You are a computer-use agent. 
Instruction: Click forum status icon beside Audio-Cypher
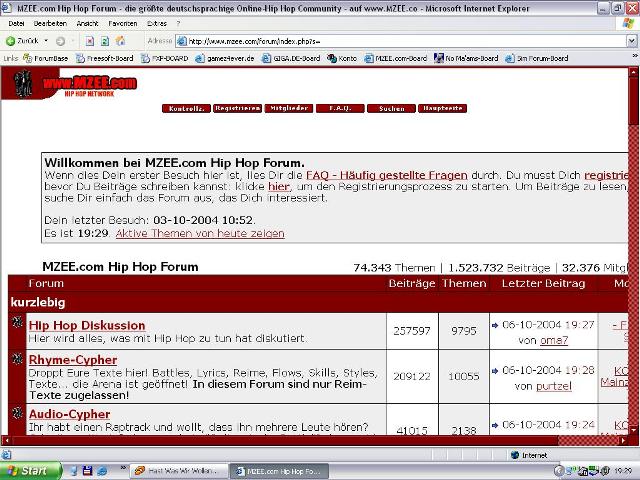pos(17,413)
